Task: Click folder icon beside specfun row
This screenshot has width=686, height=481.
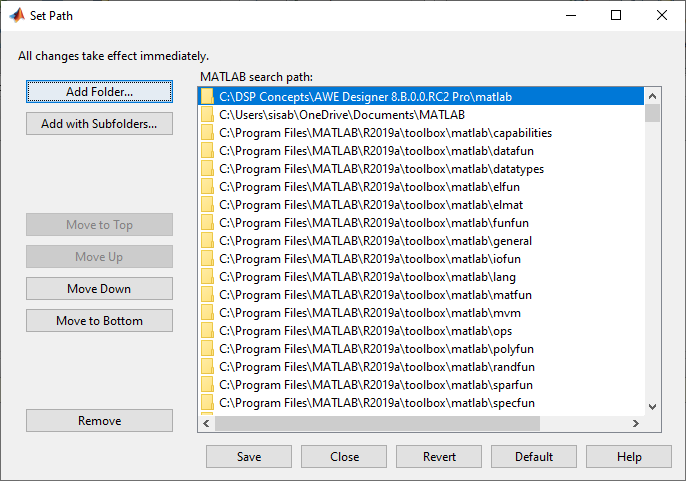Action: [x=207, y=402]
